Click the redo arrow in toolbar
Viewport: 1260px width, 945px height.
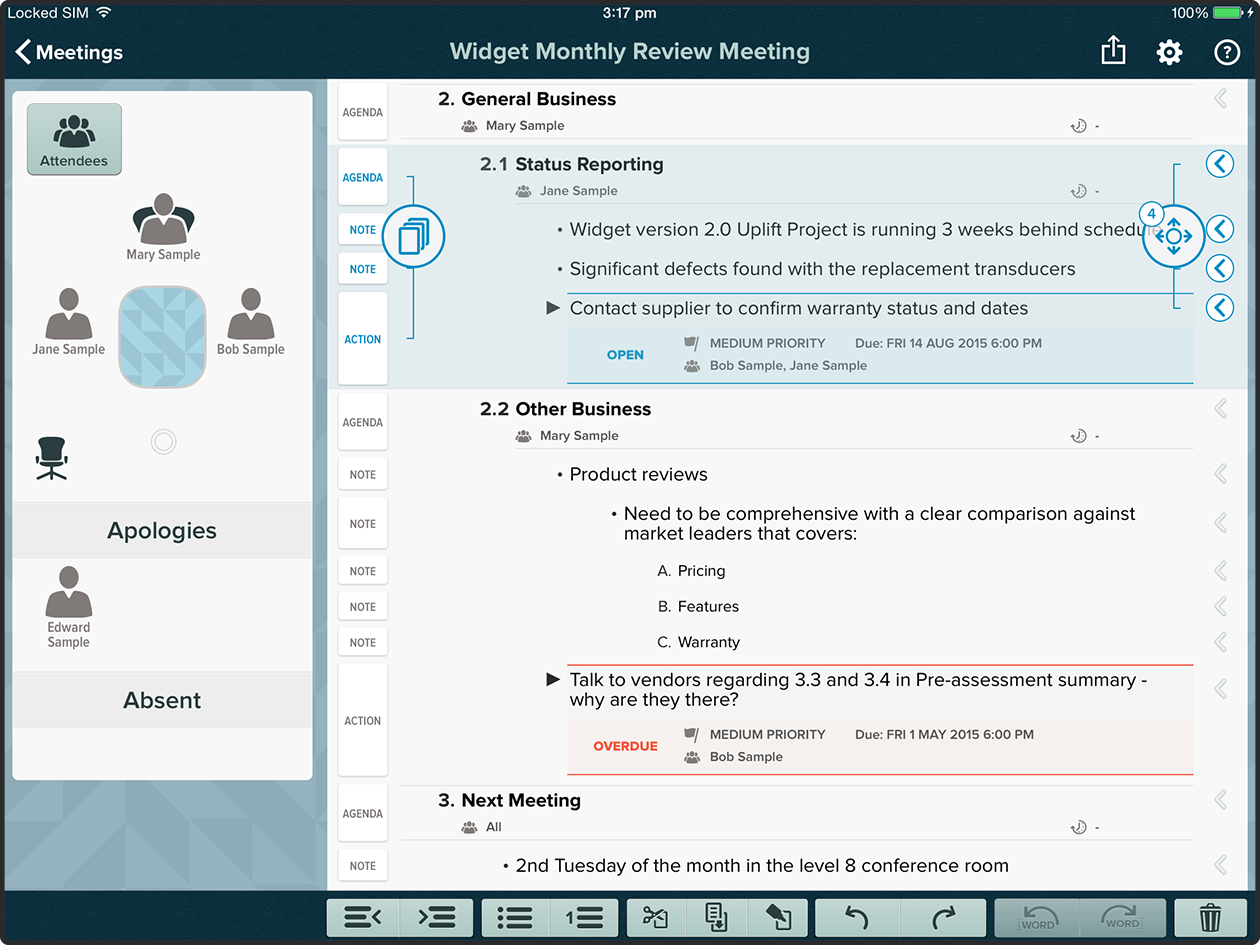[943, 917]
